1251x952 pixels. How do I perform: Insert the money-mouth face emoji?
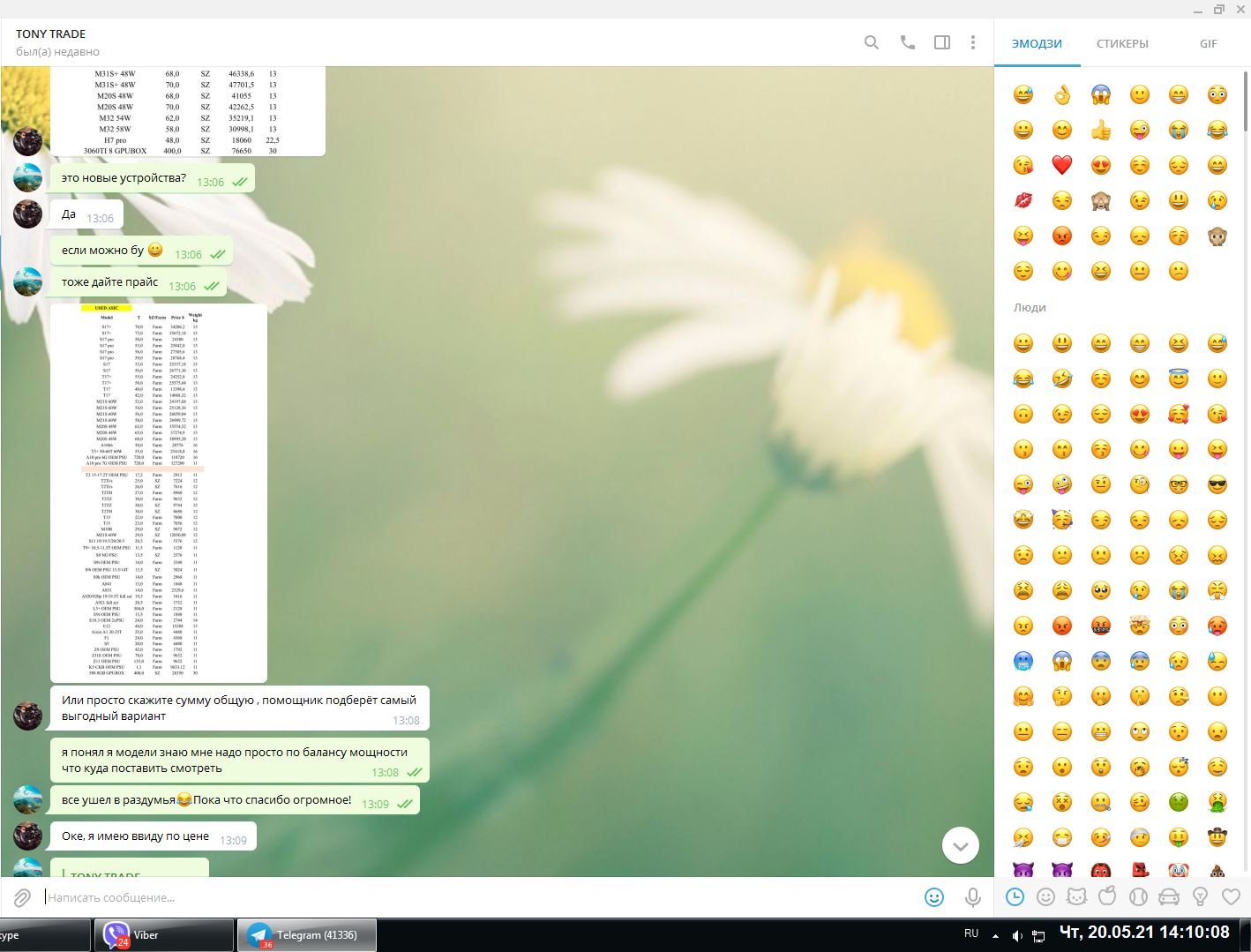1179,837
